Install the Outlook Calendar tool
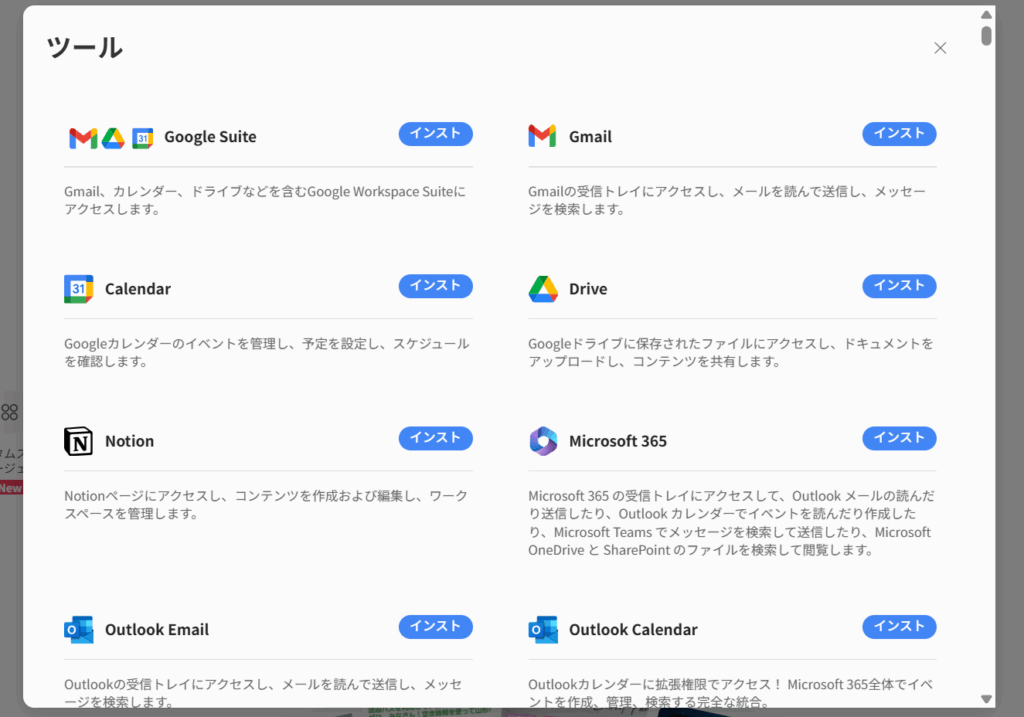Image resolution: width=1024 pixels, height=717 pixels. [898, 626]
